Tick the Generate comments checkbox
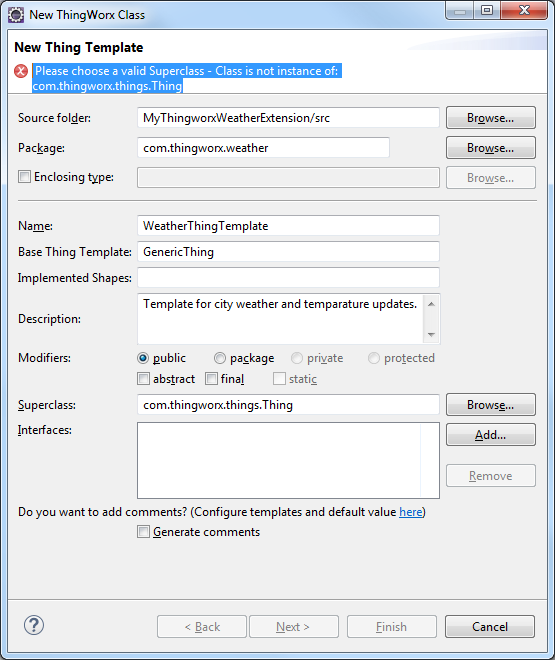Viewport: 555px width, 660px height. 143,532
